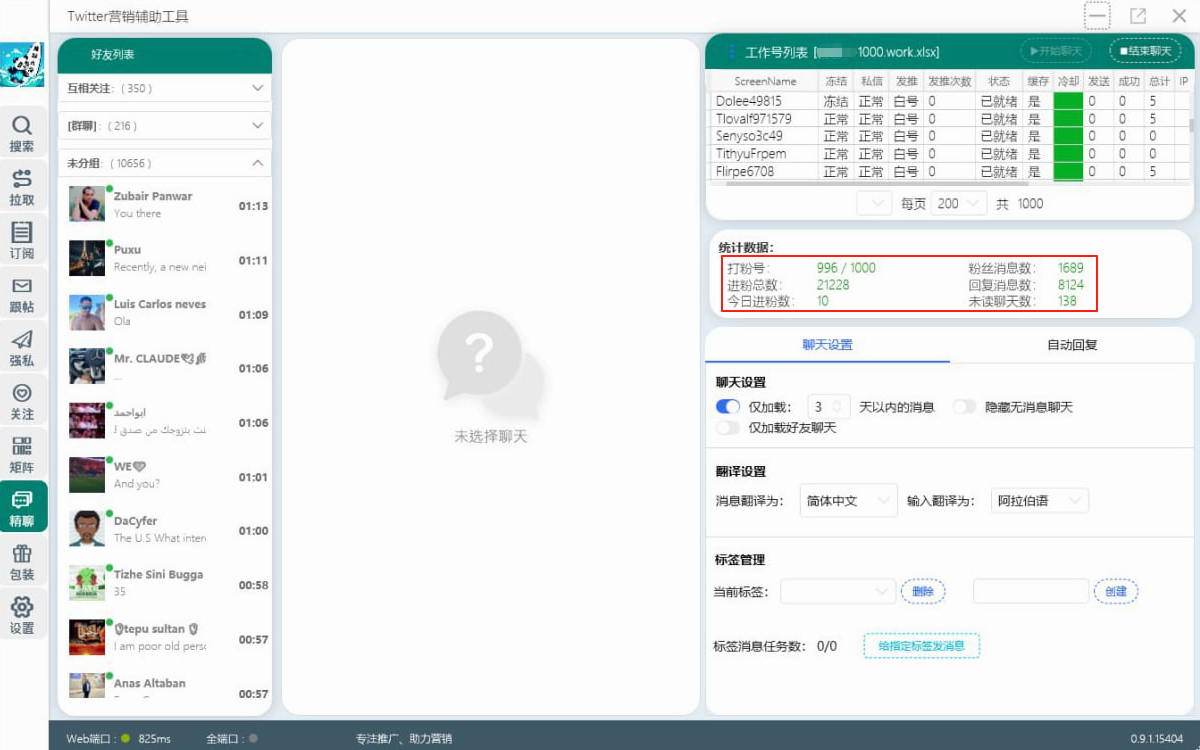This screenshot has height=750, width=1200.
Task: Select the TithyuFrpem account row
Action: point(949,154)
